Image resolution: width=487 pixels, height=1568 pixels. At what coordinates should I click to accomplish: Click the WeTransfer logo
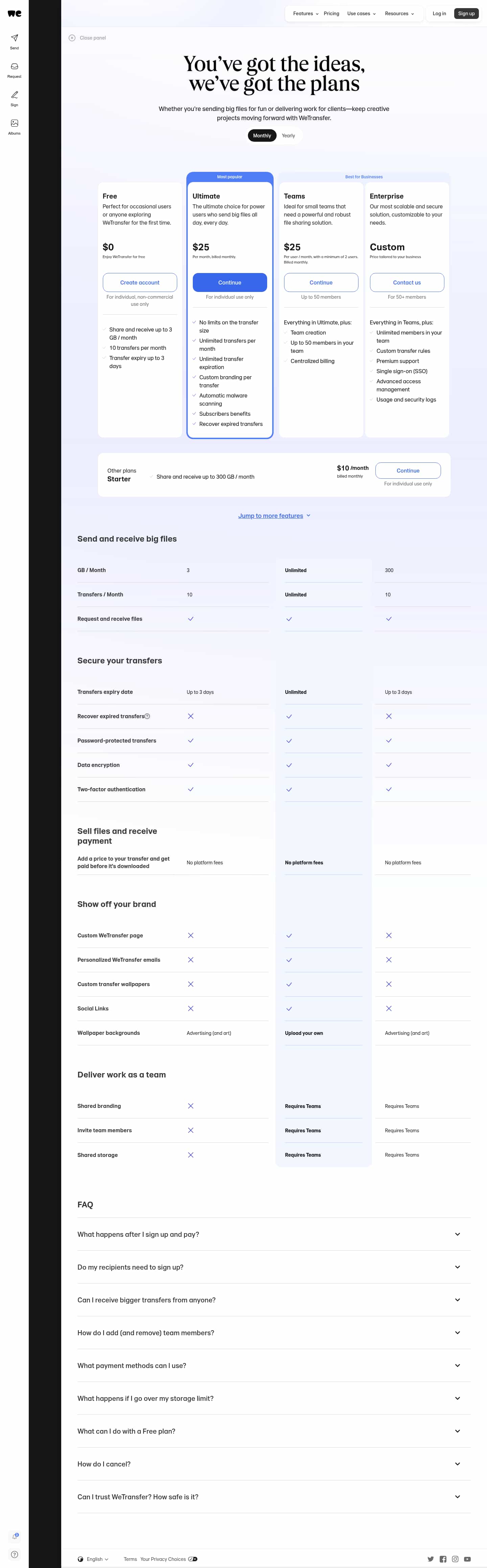pyautogui.click(x=14, y=14)
